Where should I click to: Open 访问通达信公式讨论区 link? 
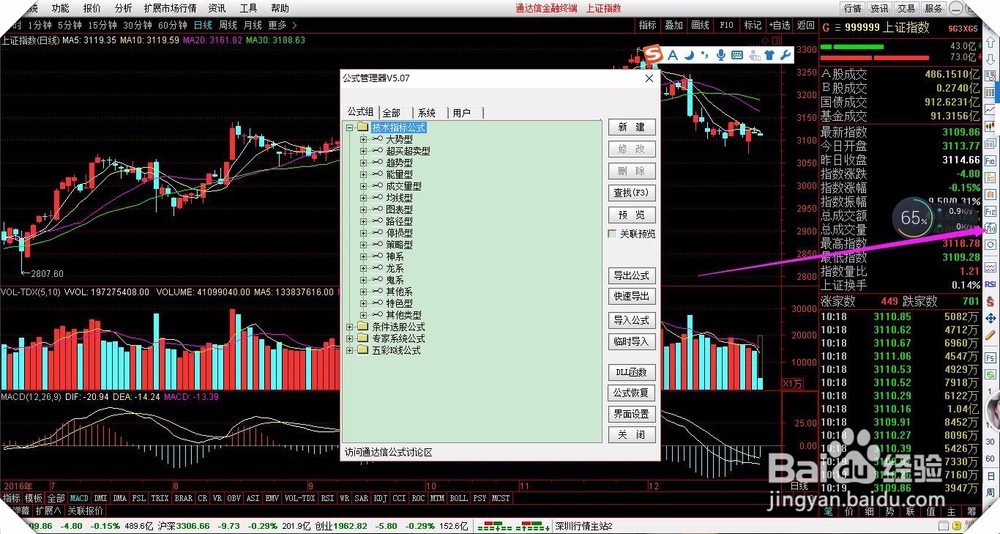388,452
